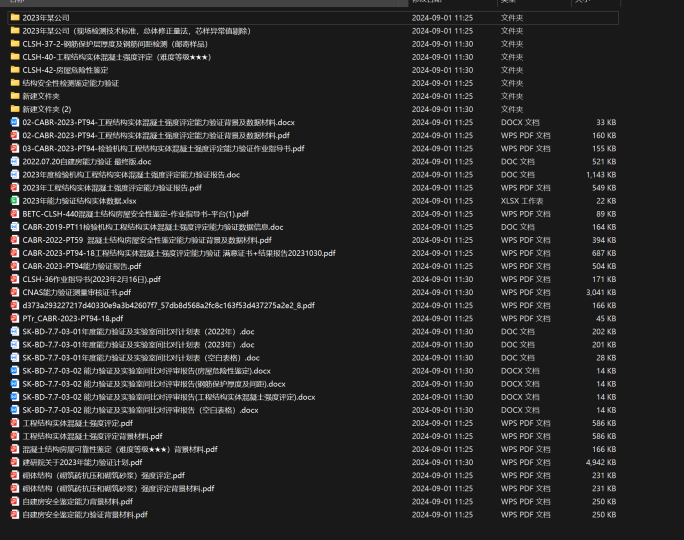Screen dimensions: 684x540
Task: Select the PTr_CABR-2023-PT94-18.pdf file icon
Action: (x=14, y=318)
